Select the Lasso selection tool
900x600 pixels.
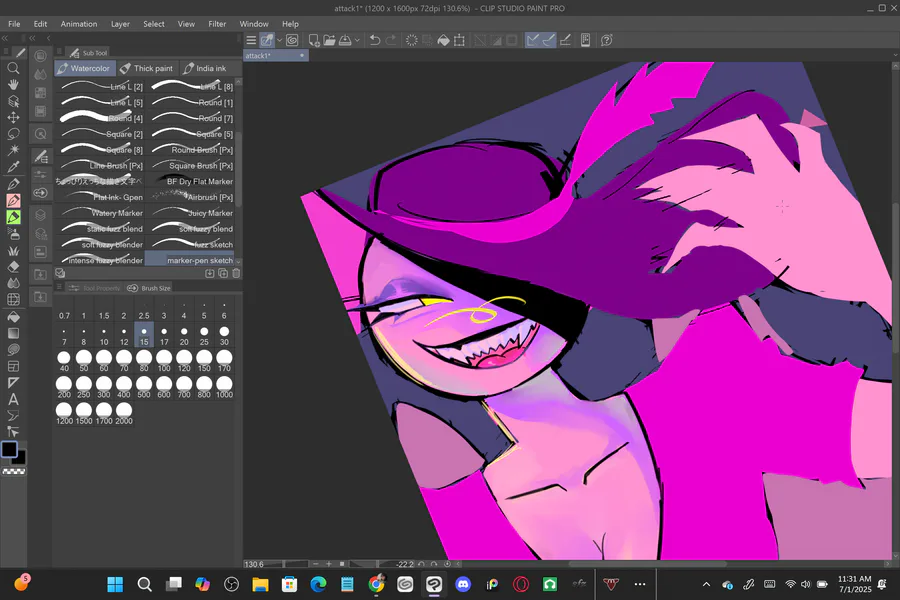pyautogui.click(x=13, y=134)
